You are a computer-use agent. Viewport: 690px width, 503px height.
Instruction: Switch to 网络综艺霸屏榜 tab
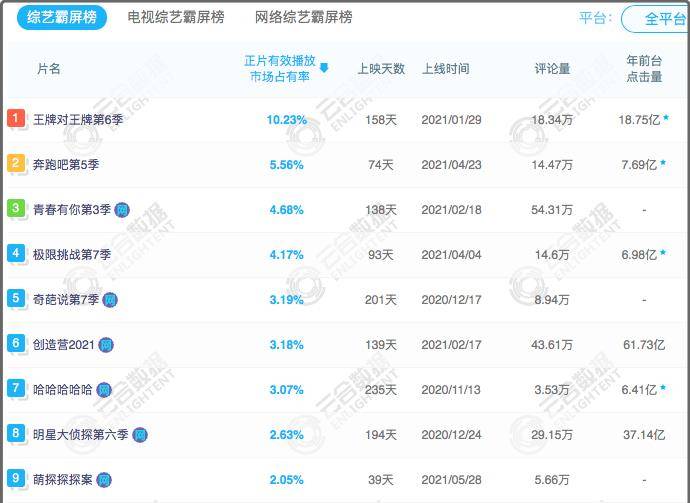[303, 17]
